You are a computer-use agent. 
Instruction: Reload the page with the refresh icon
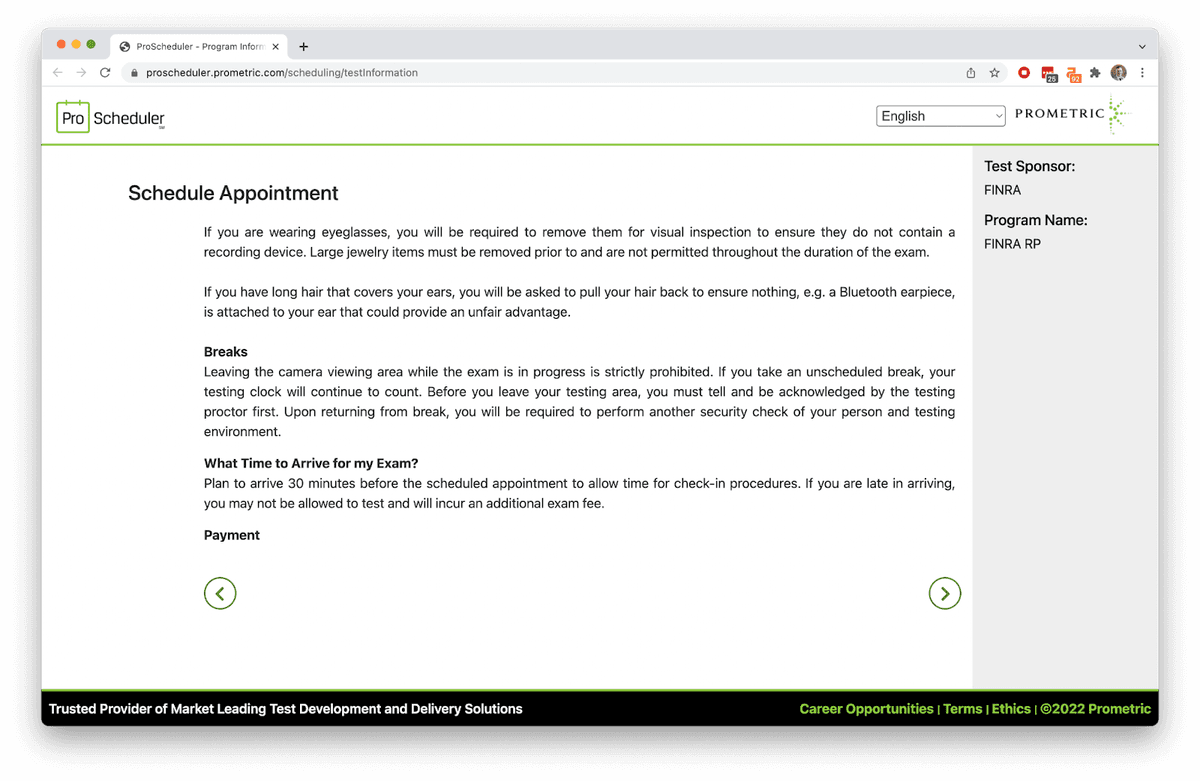[x=105, y=73]
